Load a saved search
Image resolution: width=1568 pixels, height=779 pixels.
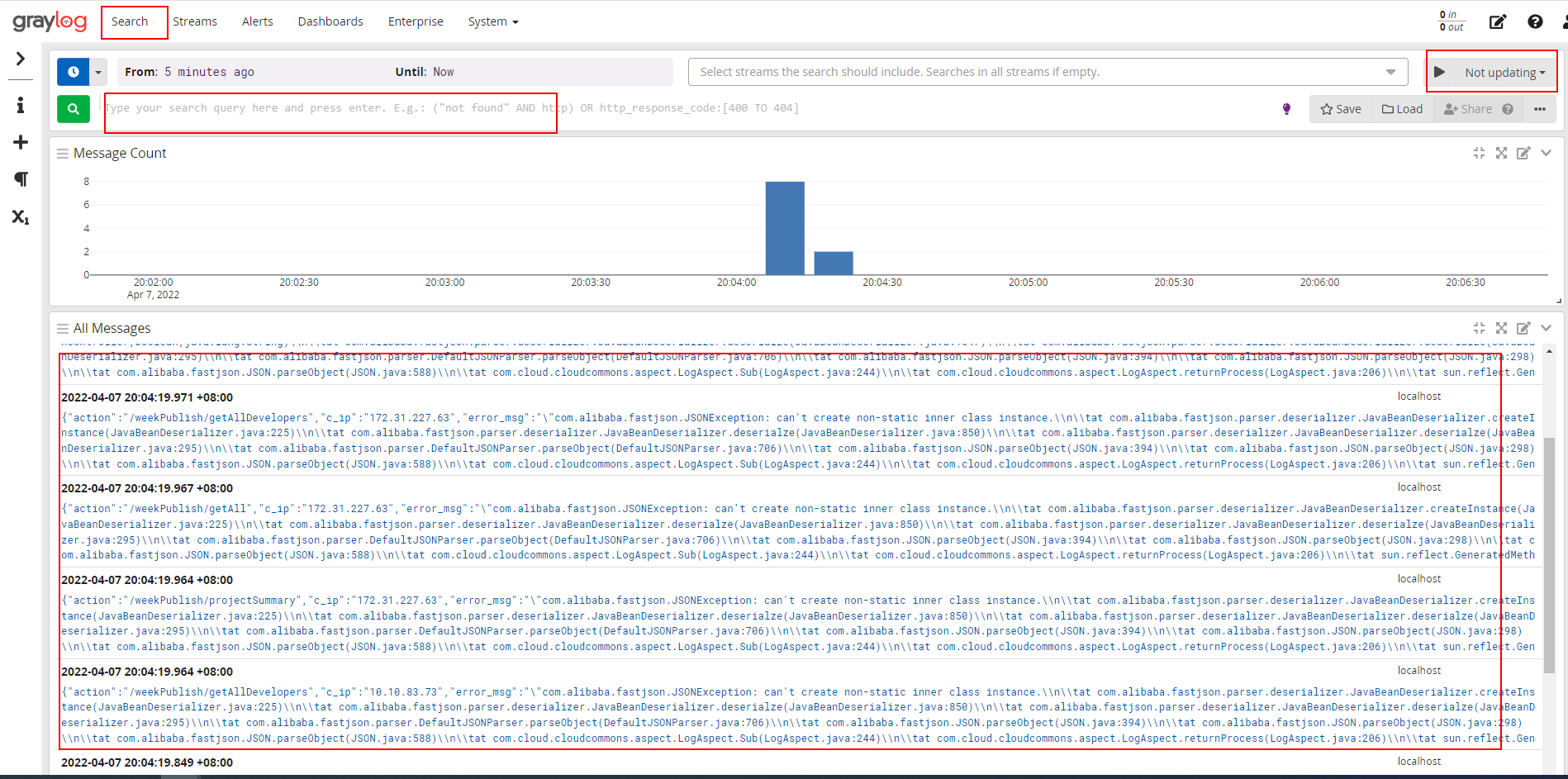coord(1402,109)
